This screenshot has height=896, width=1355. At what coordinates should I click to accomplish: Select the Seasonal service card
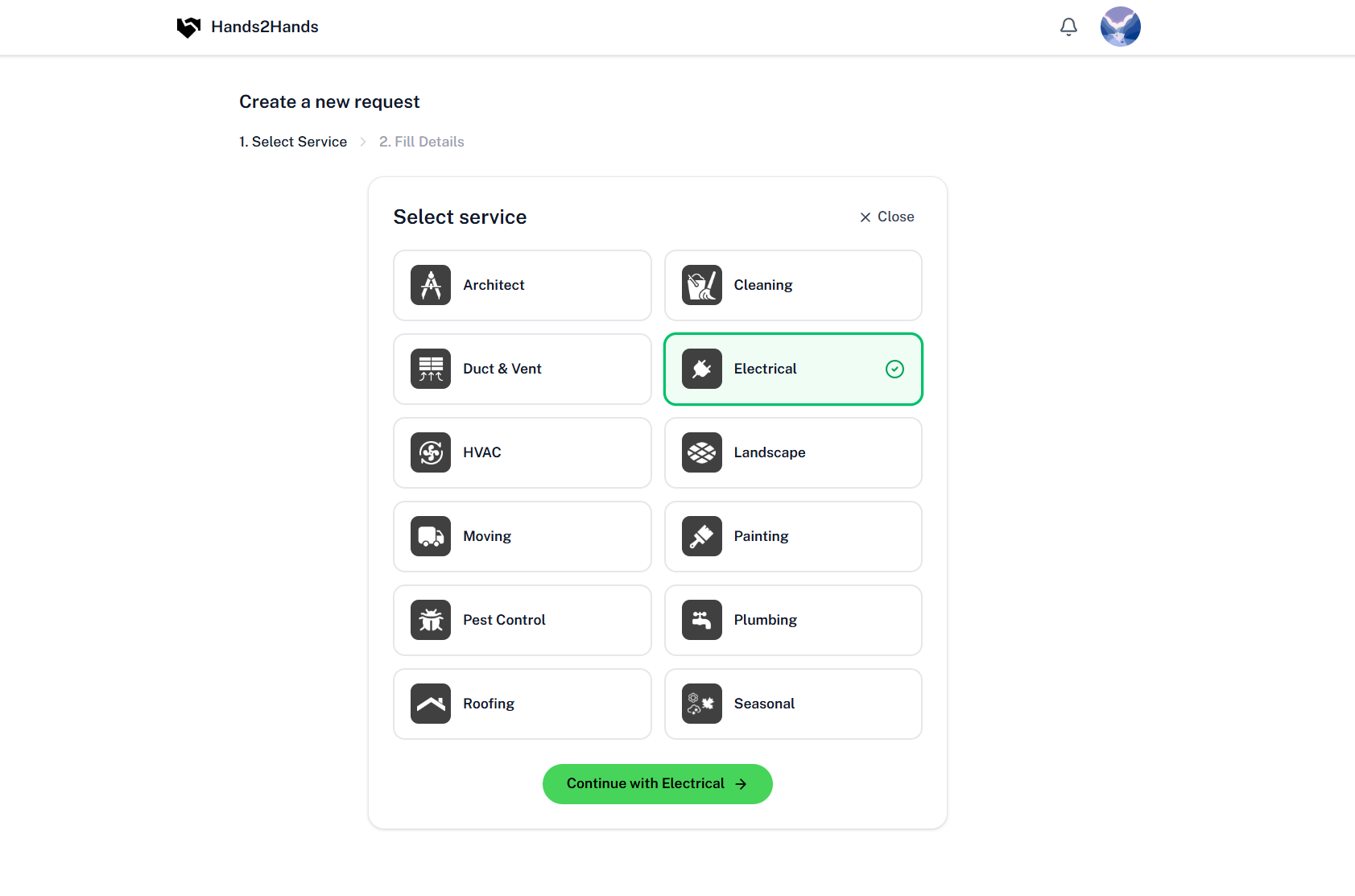(793, 704)
